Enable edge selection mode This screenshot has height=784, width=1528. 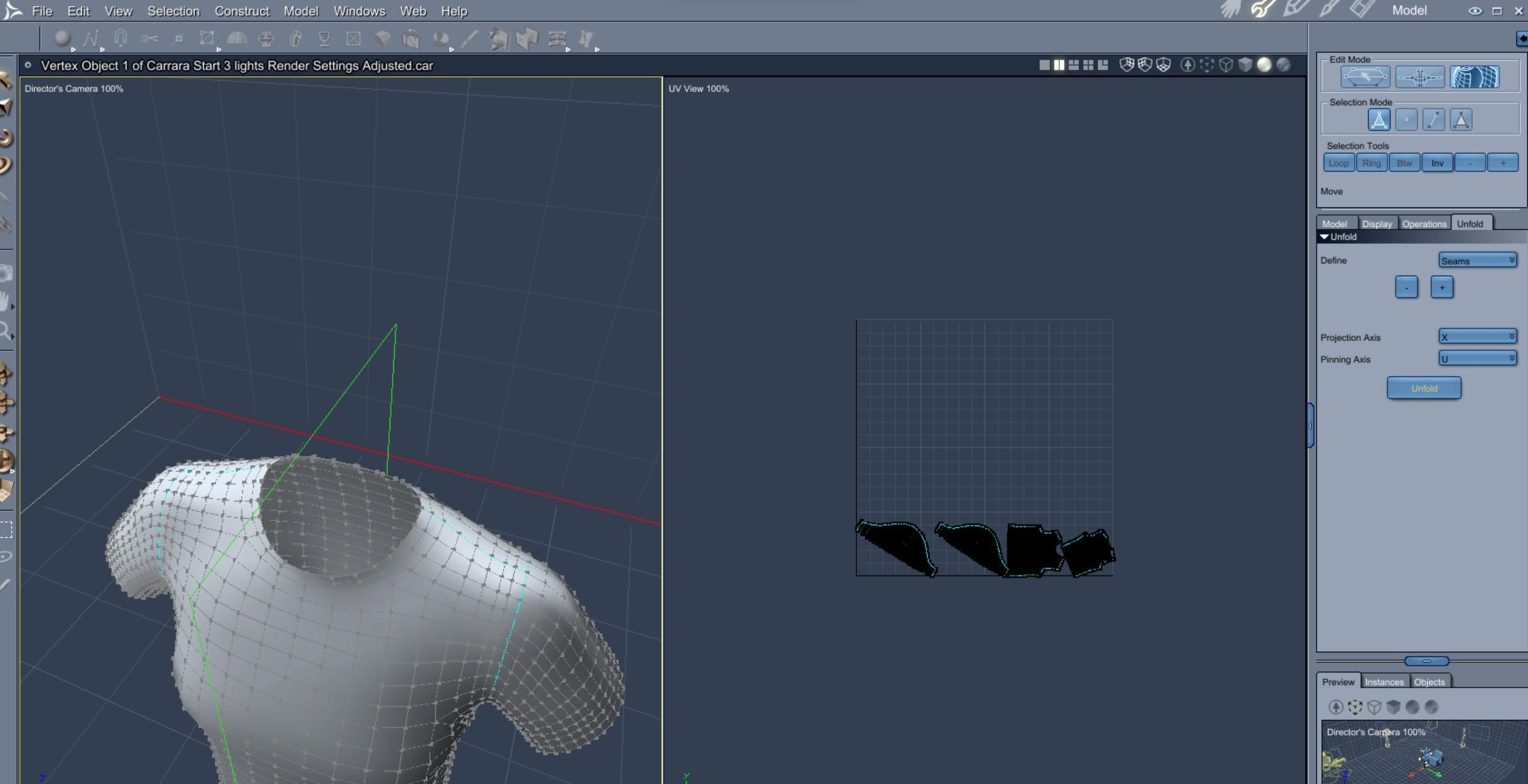(x=1433, y=120)
